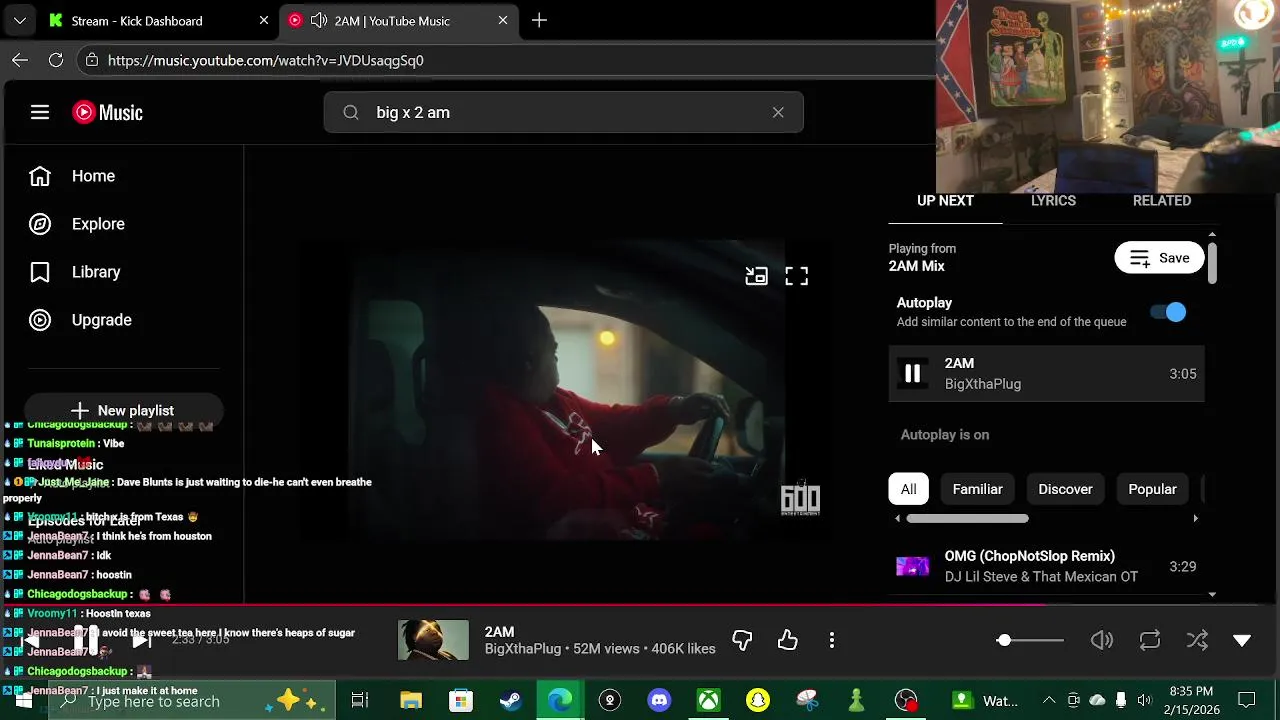View site information lock icon
This screenshot has height=720, width=1280.
click(x=91, y=60)
